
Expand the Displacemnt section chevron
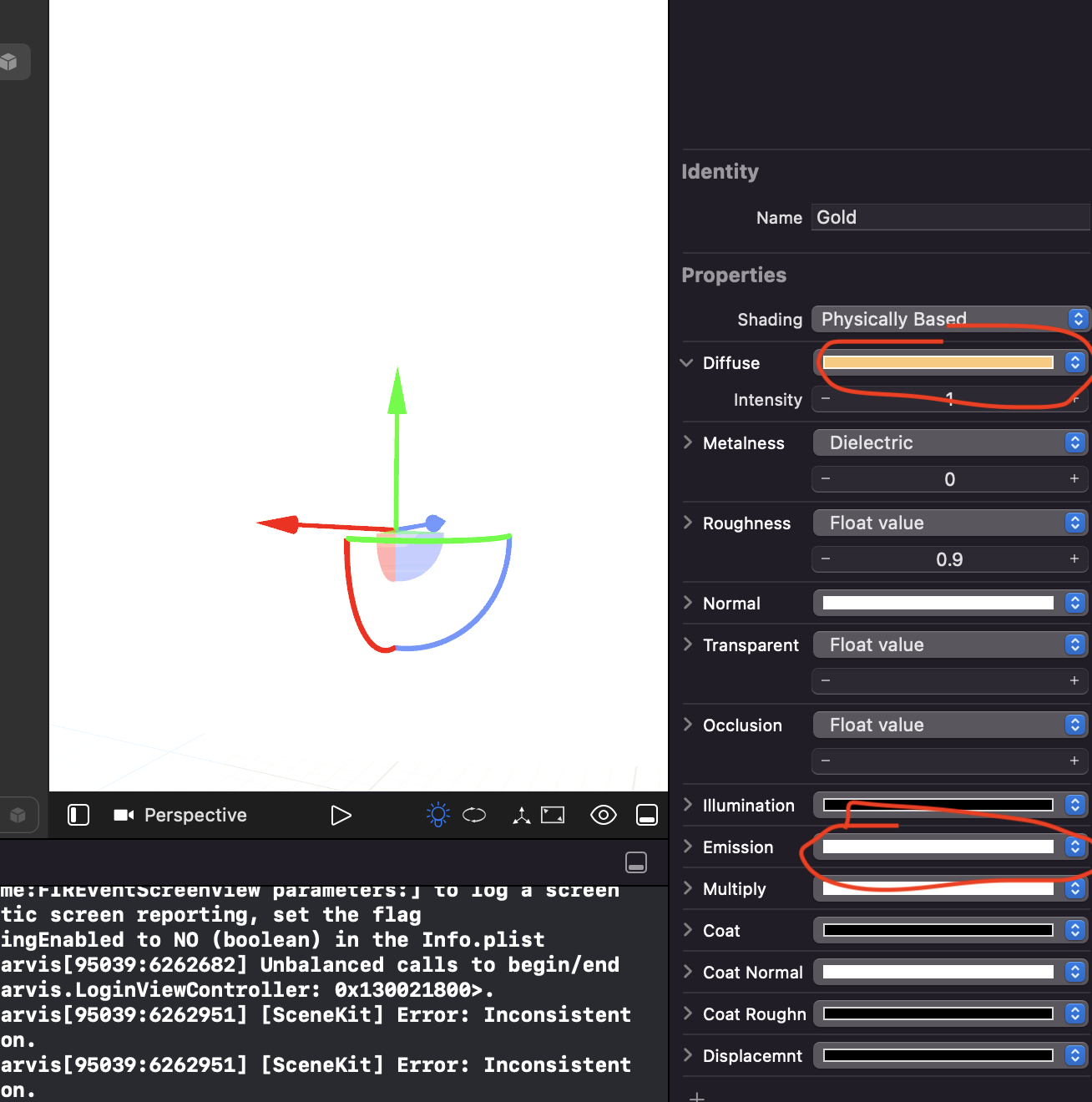click(x=688, y=1055)
